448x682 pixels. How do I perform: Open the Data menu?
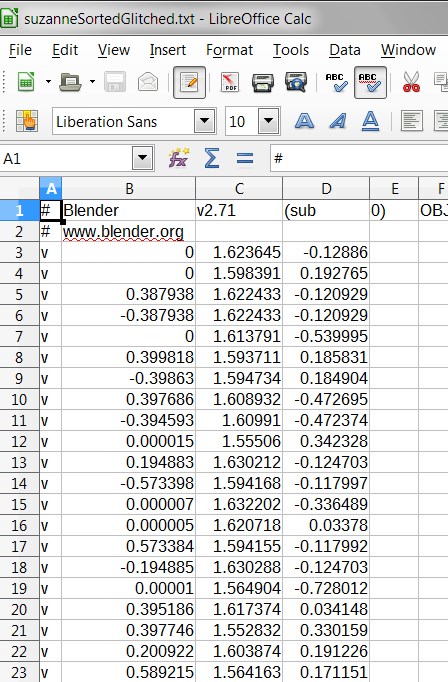tap(344, 50)
